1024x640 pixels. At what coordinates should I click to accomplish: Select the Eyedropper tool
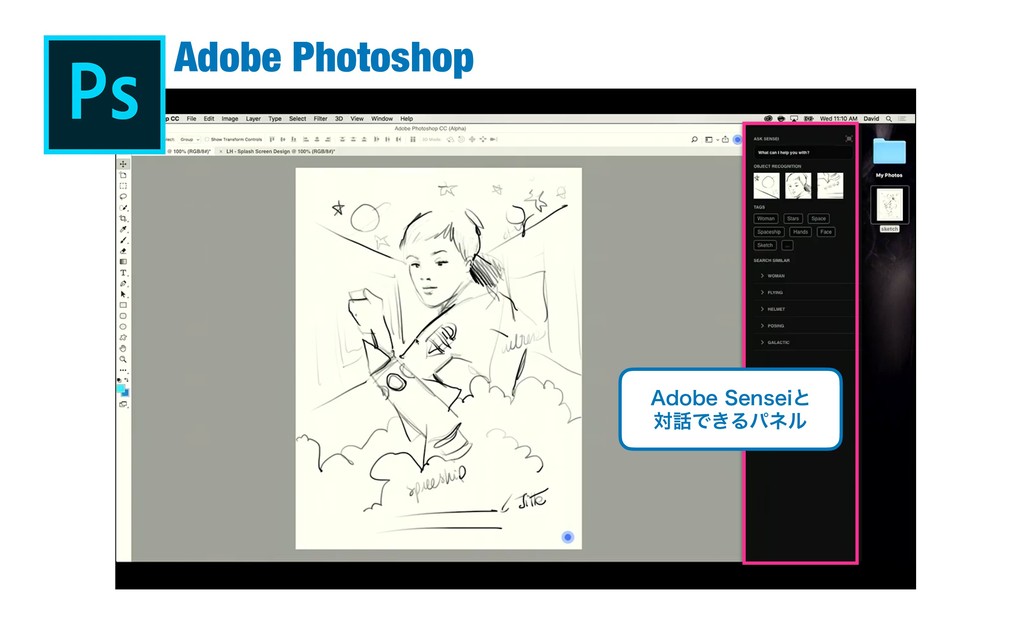coord(123,229)
